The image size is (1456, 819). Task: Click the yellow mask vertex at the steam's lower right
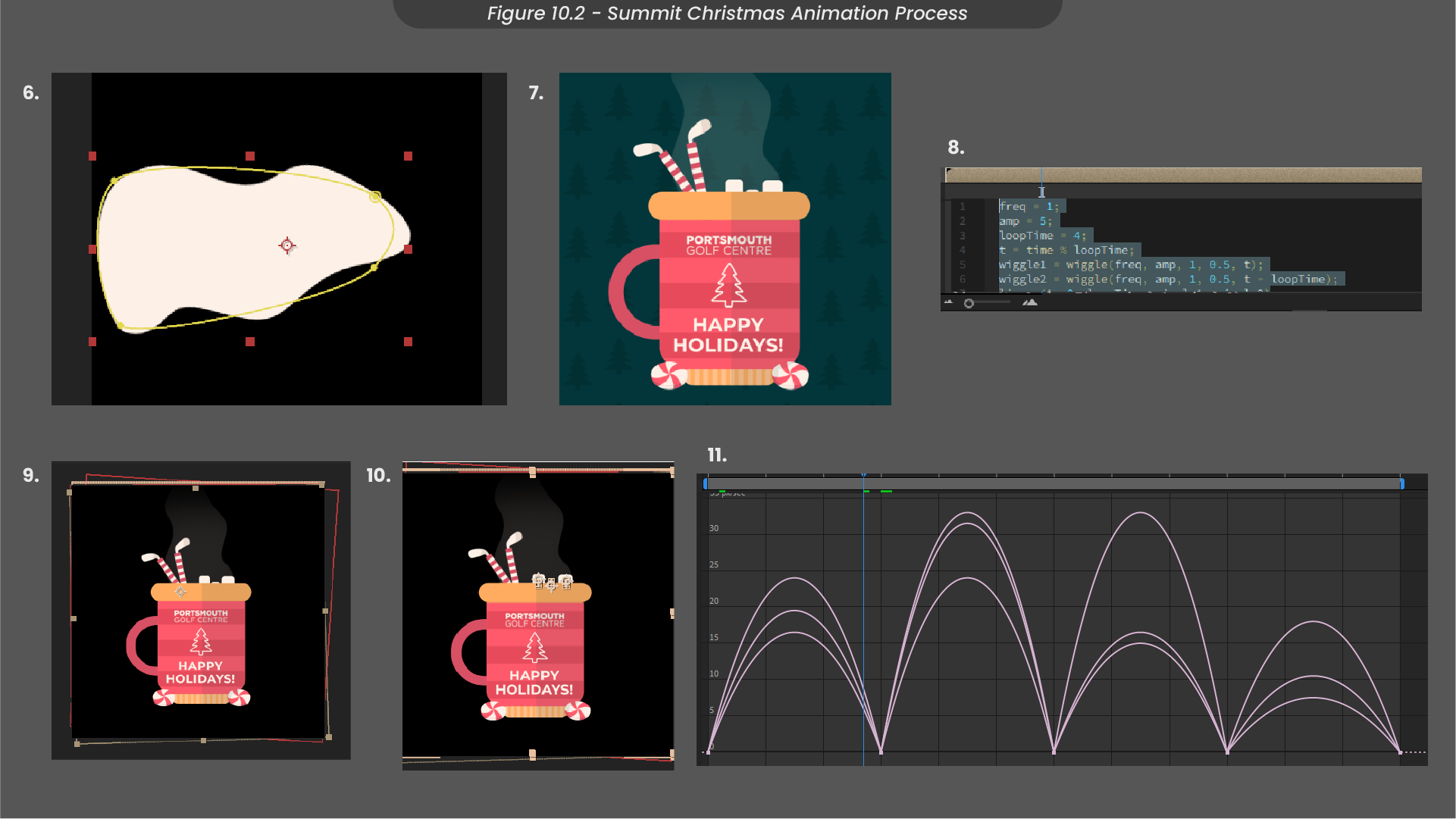[374, 267]
